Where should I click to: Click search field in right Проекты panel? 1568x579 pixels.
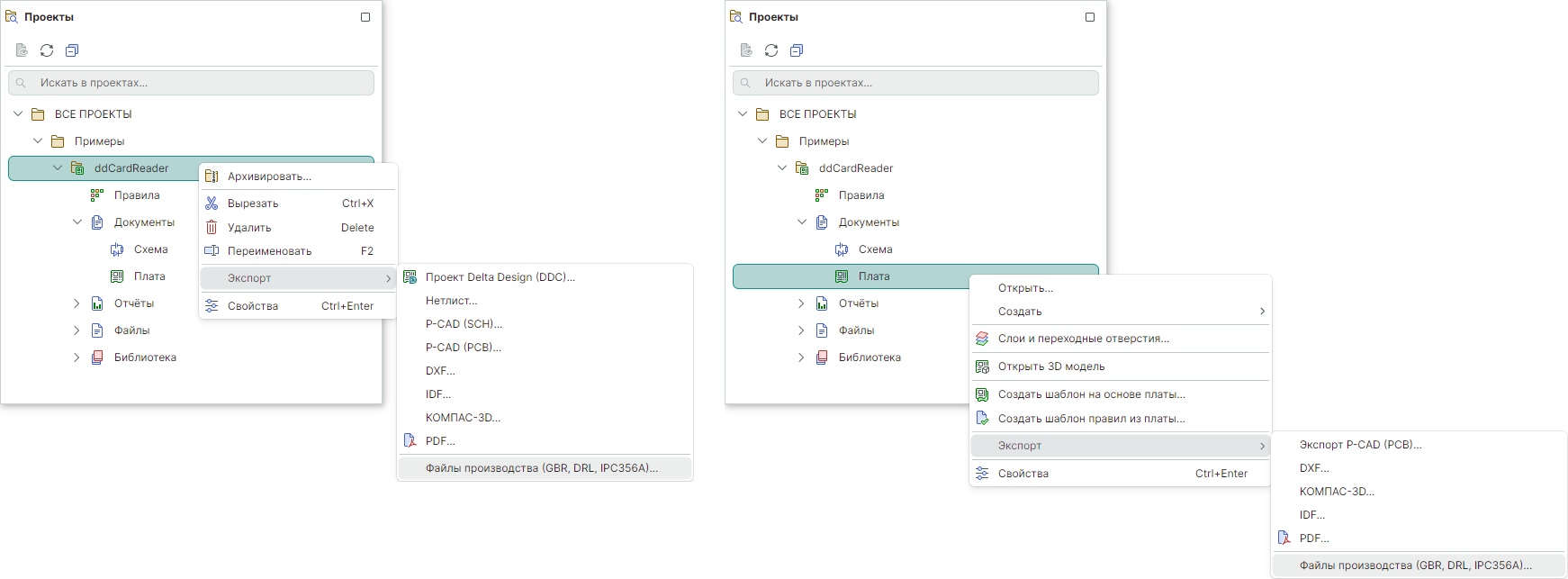click(x=915, y=83)
